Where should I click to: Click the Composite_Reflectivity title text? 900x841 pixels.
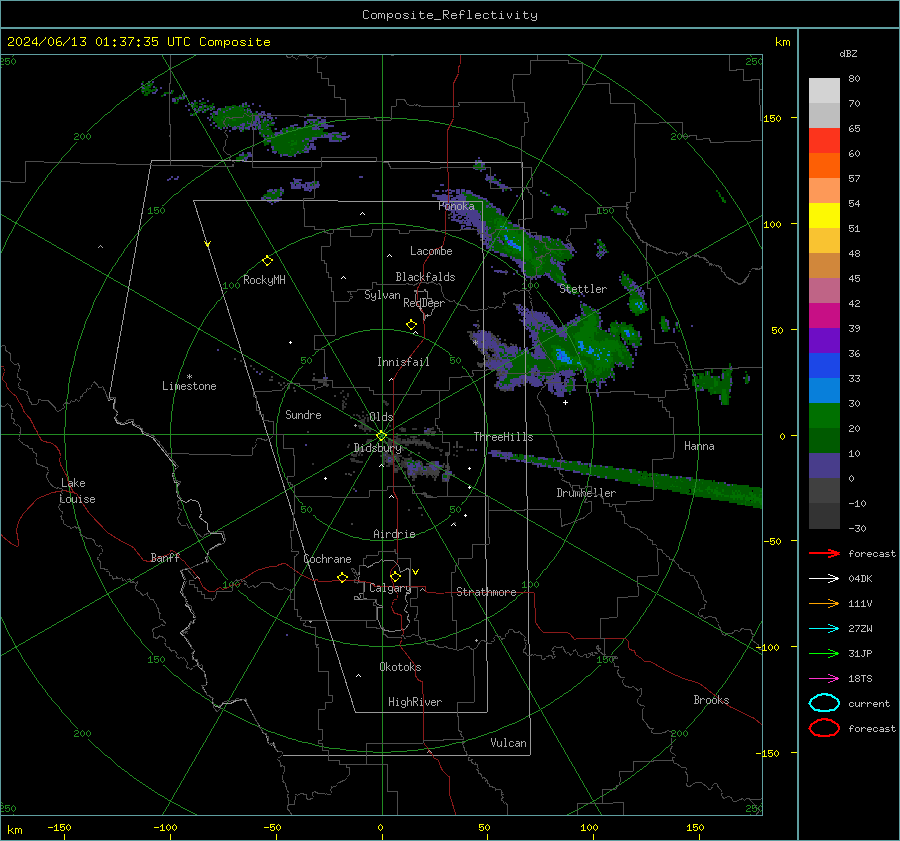coord(450,15)
